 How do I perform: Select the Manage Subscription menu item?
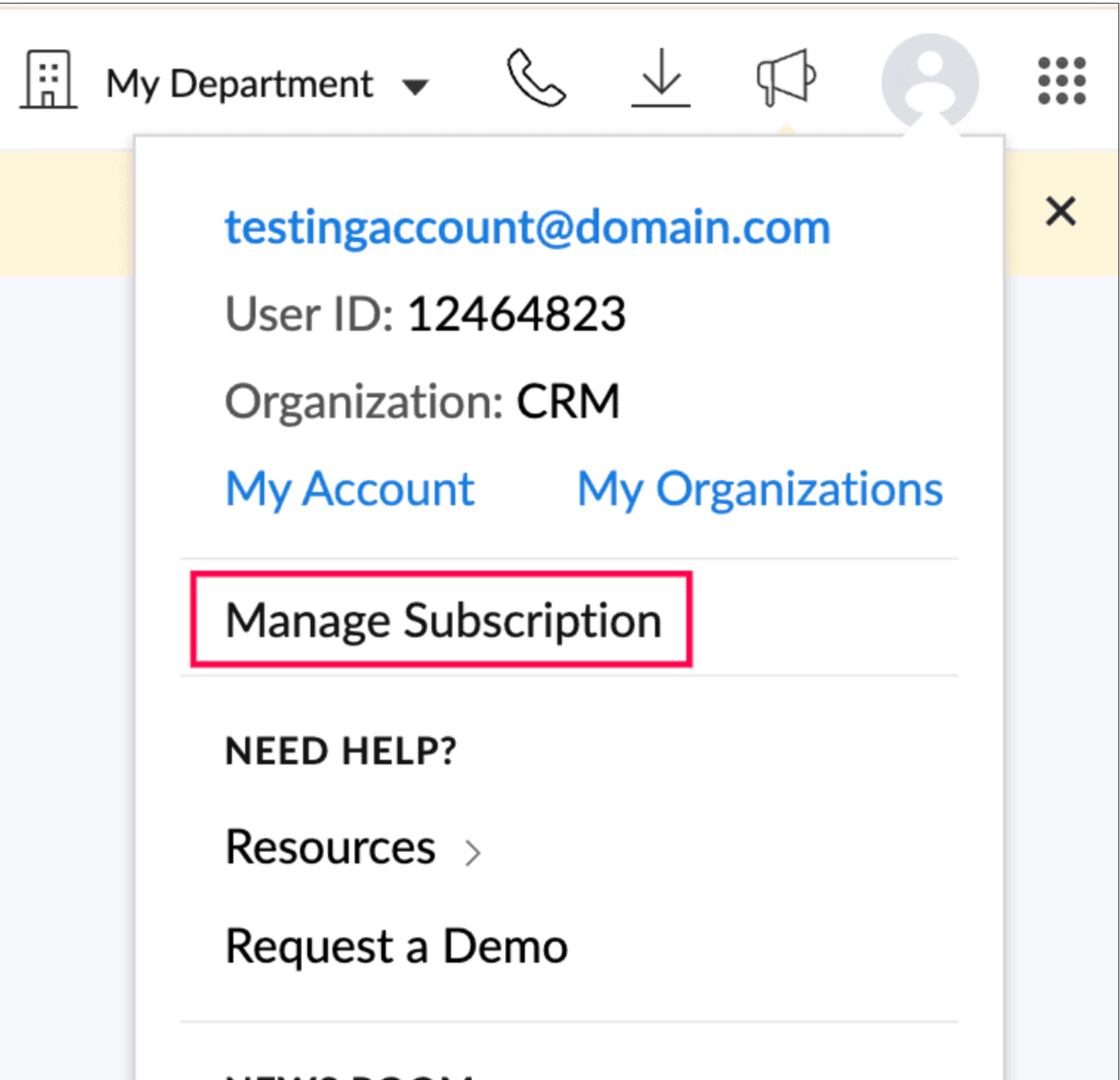(443, 619)
